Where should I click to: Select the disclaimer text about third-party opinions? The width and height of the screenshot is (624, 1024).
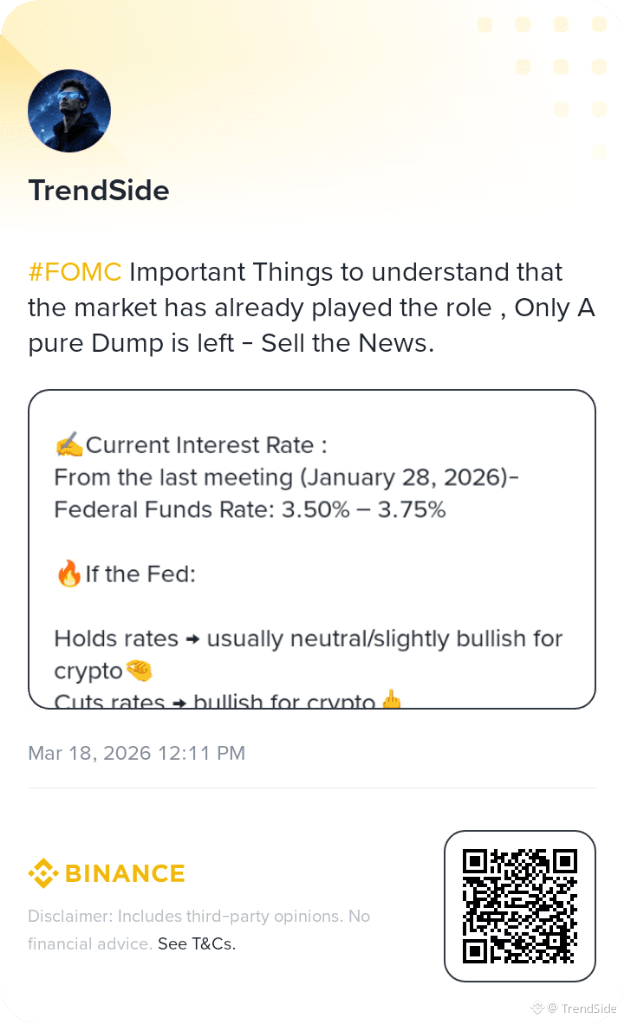click(198, 930)
